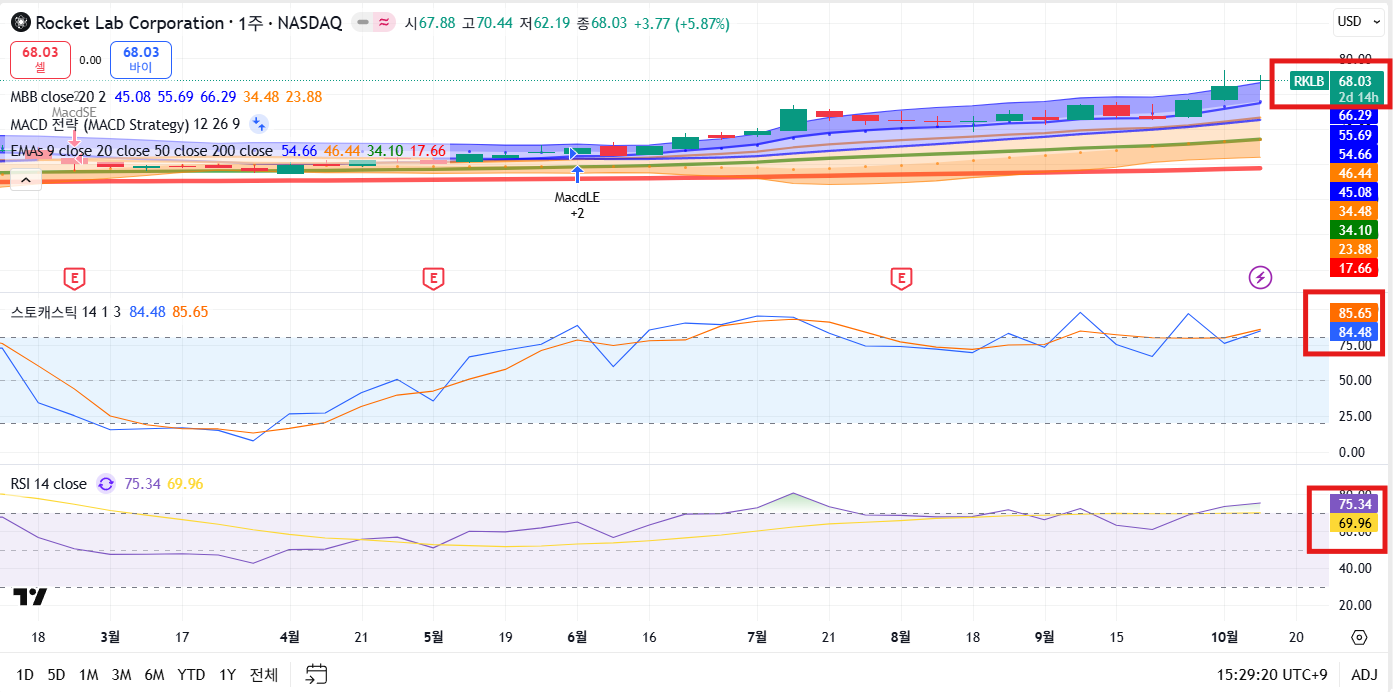This screenshot has height=692, width=1393.
Task: Open chart axis settings gear icon
Action: (x=1359, y=637)
